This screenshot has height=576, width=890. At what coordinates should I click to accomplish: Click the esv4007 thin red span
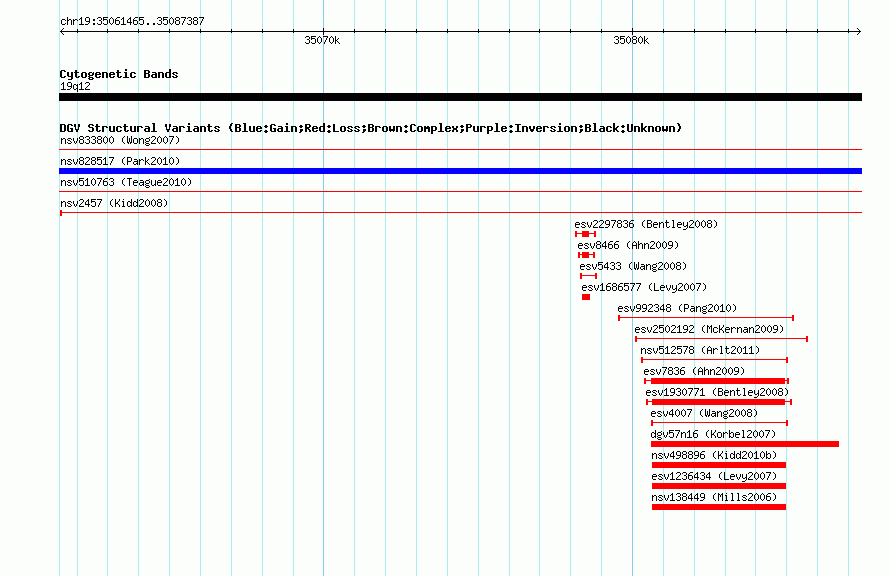click(720, 423)
